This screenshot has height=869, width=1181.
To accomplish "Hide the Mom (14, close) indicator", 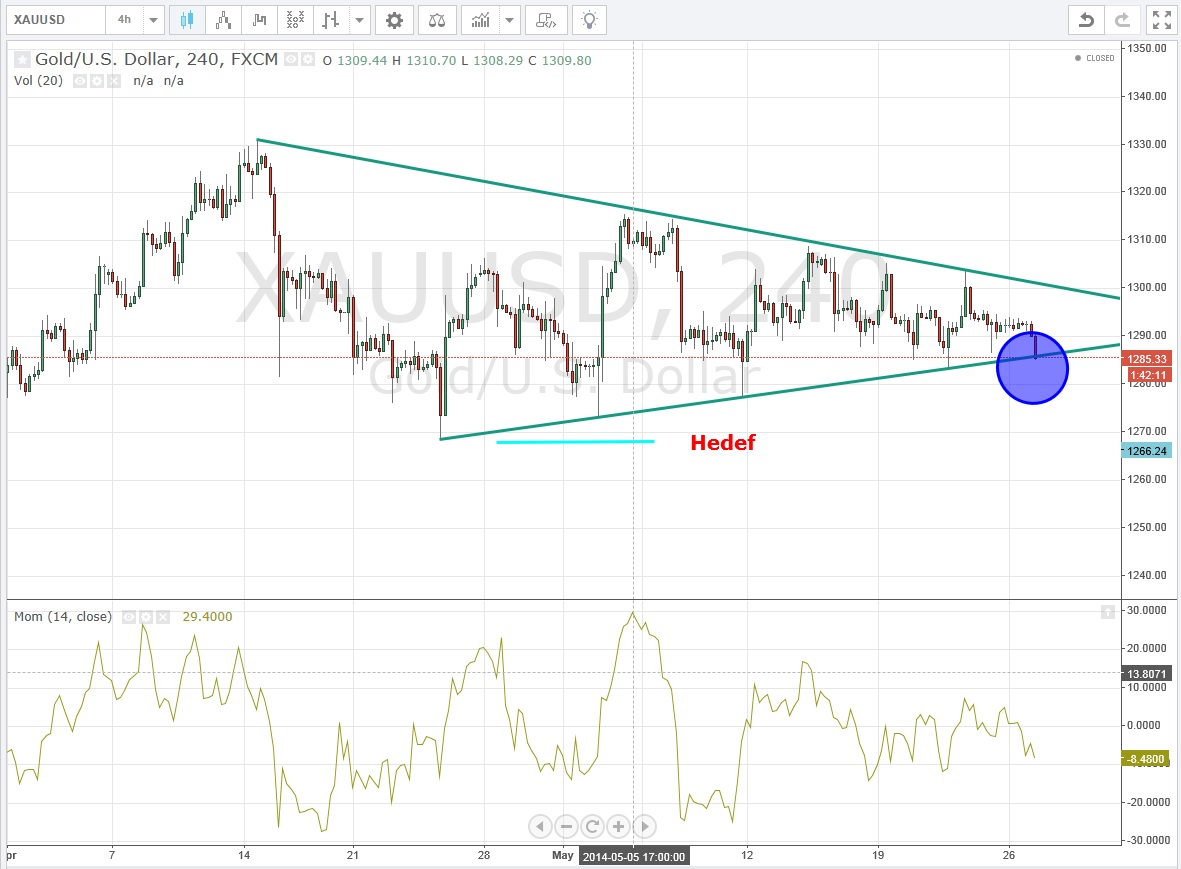I will tap(128, 617).
